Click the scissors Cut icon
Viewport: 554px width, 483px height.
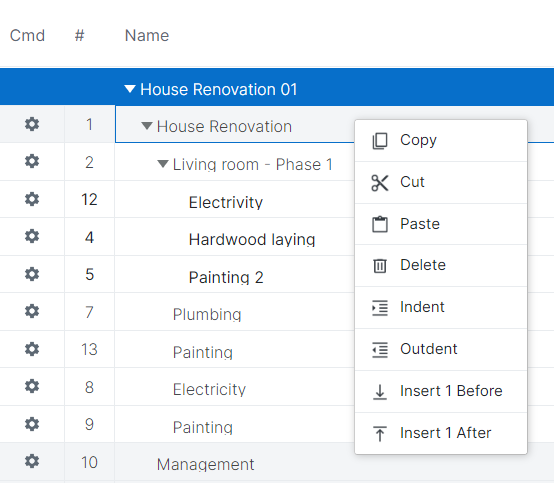pyautogui.click(x=380, y=183)
